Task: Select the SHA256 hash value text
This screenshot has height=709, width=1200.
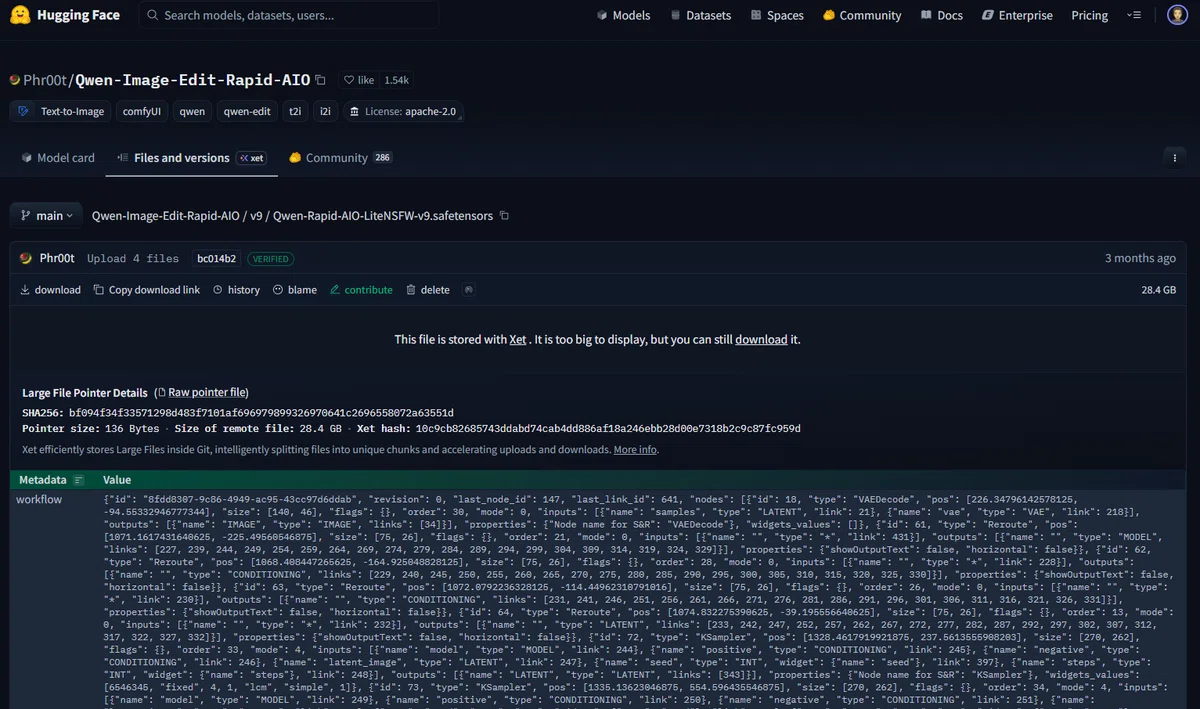Action: [x=261, y=412]
